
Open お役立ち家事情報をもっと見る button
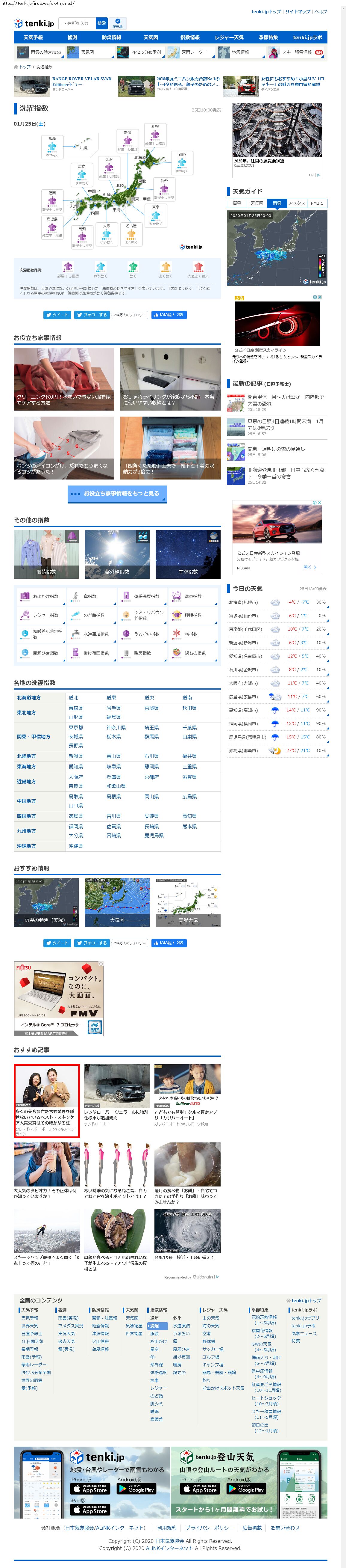(117, 494)
